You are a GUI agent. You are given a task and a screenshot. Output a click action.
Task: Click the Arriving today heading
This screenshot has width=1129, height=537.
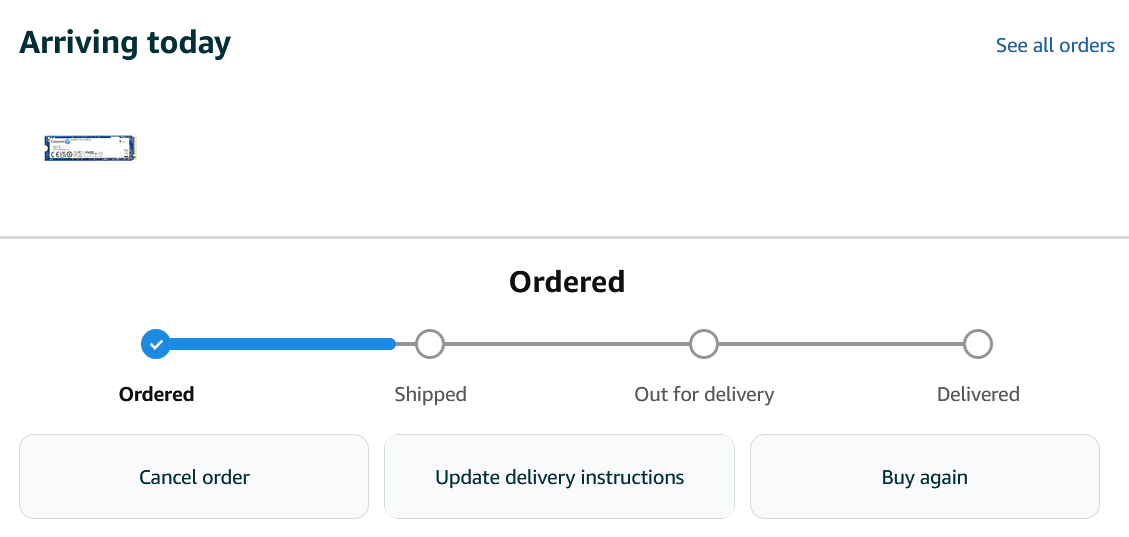[125, 43]
